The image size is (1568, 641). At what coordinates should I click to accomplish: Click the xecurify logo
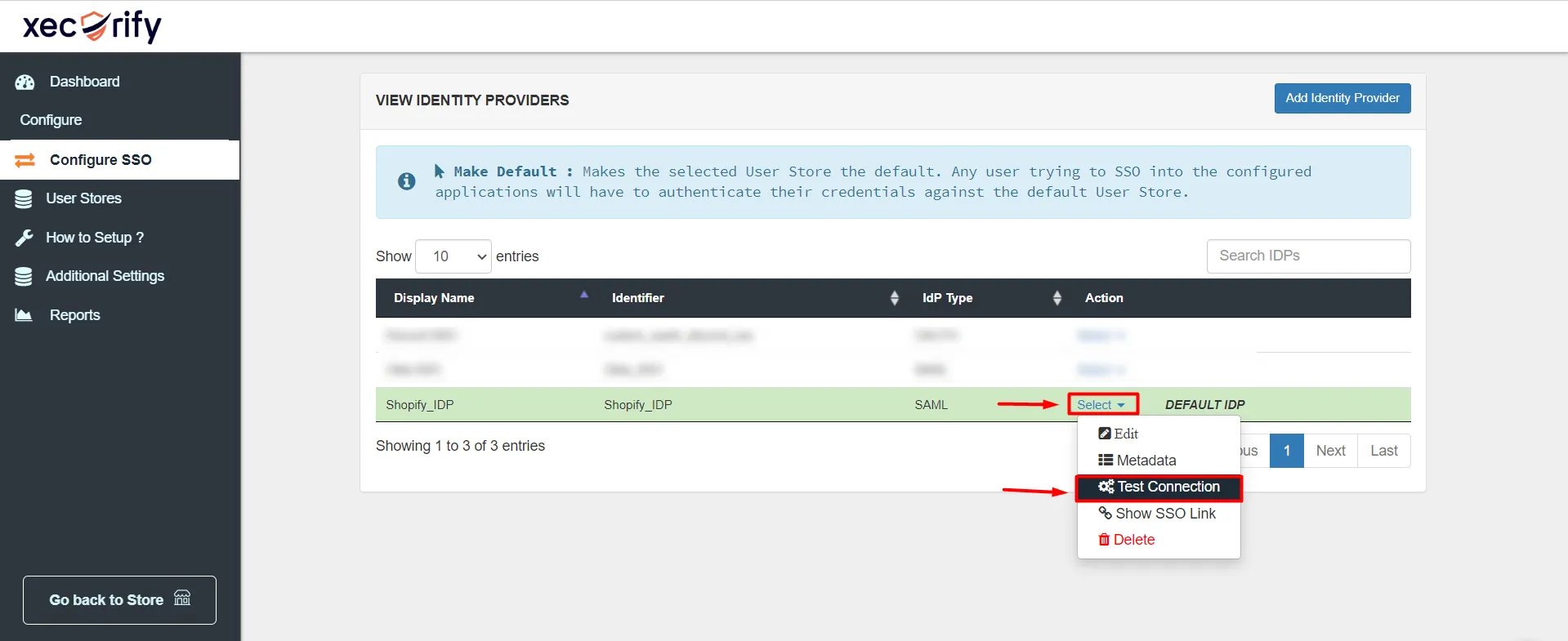coord(92,26)
